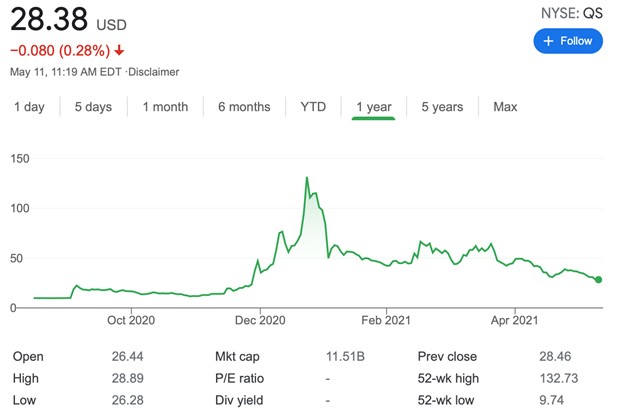
Task: Click the Follow button
Action: pyautogui.click(x=568, y=41)
